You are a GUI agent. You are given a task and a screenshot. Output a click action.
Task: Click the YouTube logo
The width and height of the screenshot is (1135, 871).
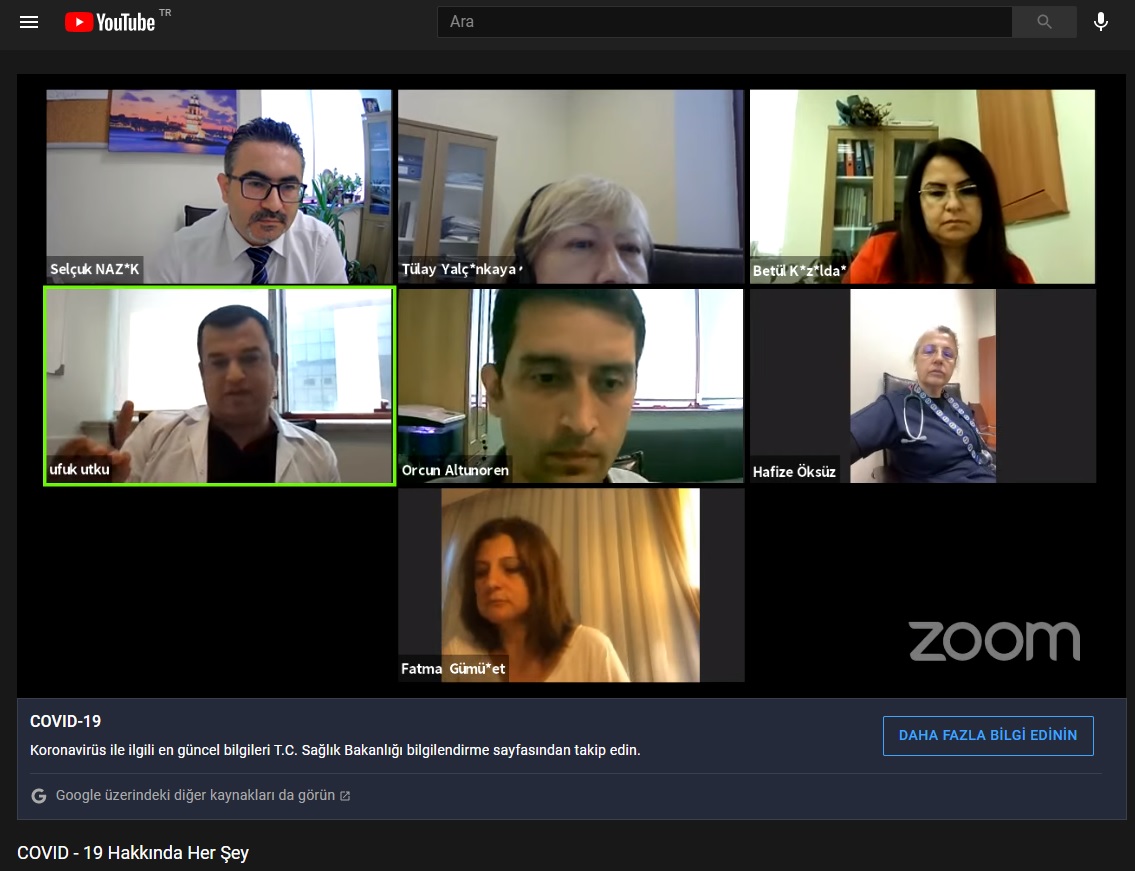click(x=110, y=22)
